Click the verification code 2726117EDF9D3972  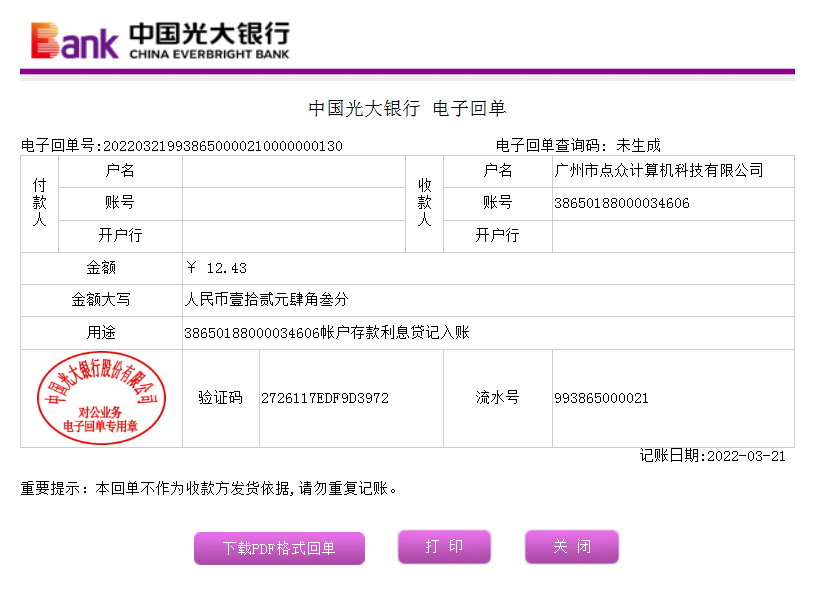[325, 398]
